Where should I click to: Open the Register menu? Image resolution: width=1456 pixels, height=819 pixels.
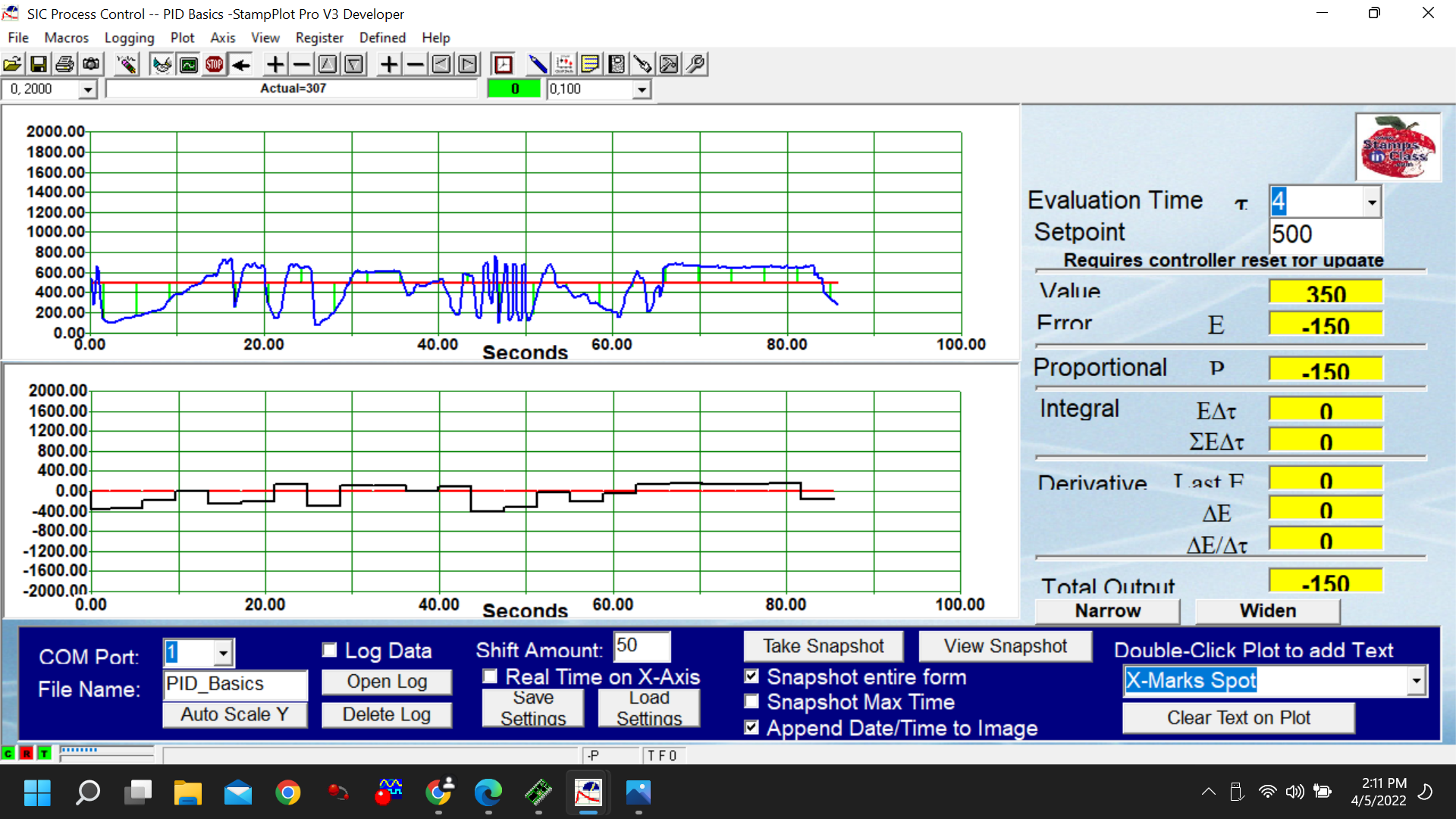point(319,37)
